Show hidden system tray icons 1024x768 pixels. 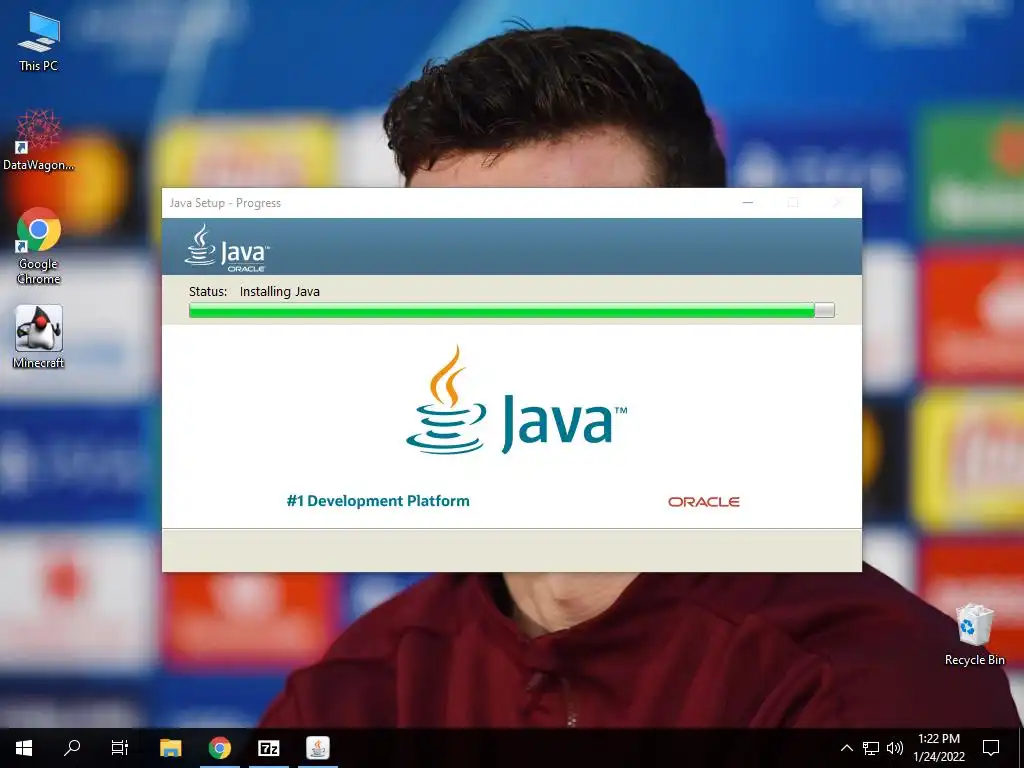846,748
